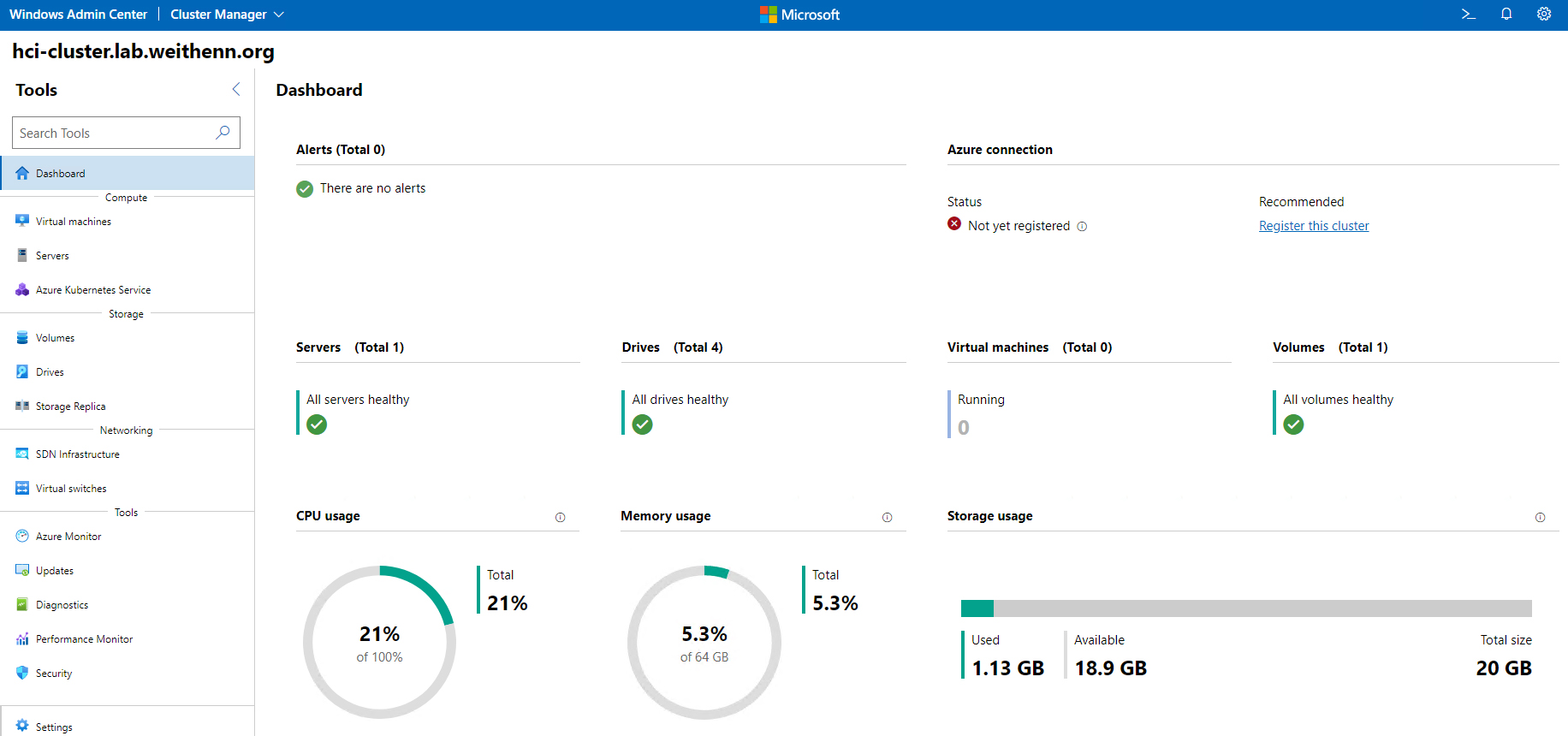Click the Azure Monitor icon
This screenshot has height=736, width=1568.
pos(22,536)
